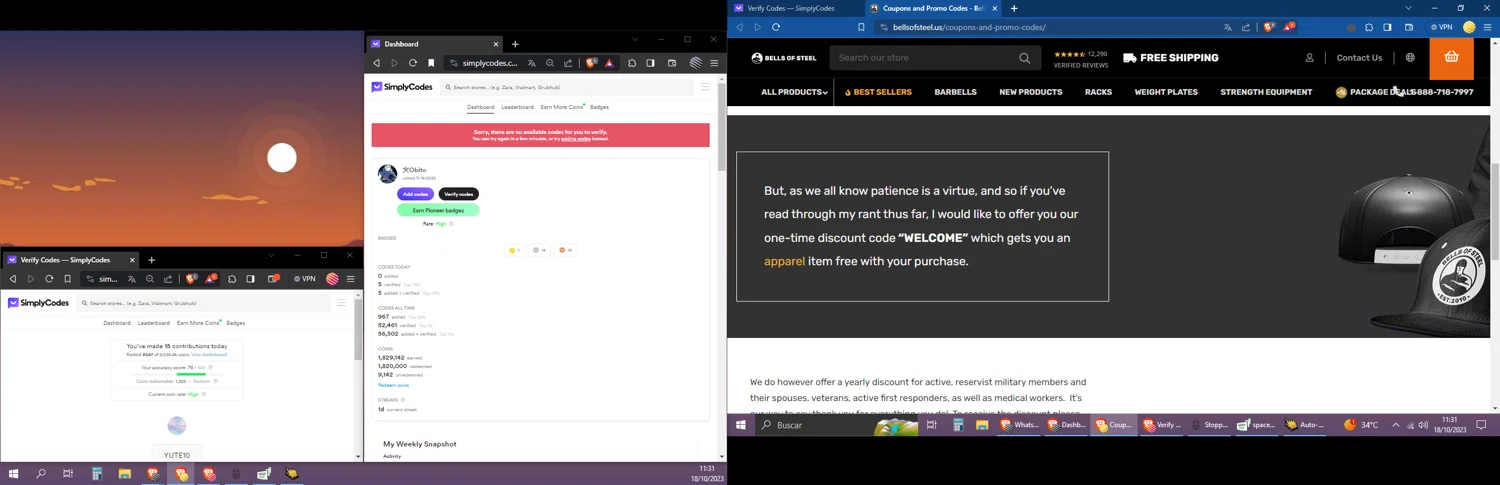
Task: Click Brave Shields icon in the bellsofsteel window
Action: click(1269, 27)
